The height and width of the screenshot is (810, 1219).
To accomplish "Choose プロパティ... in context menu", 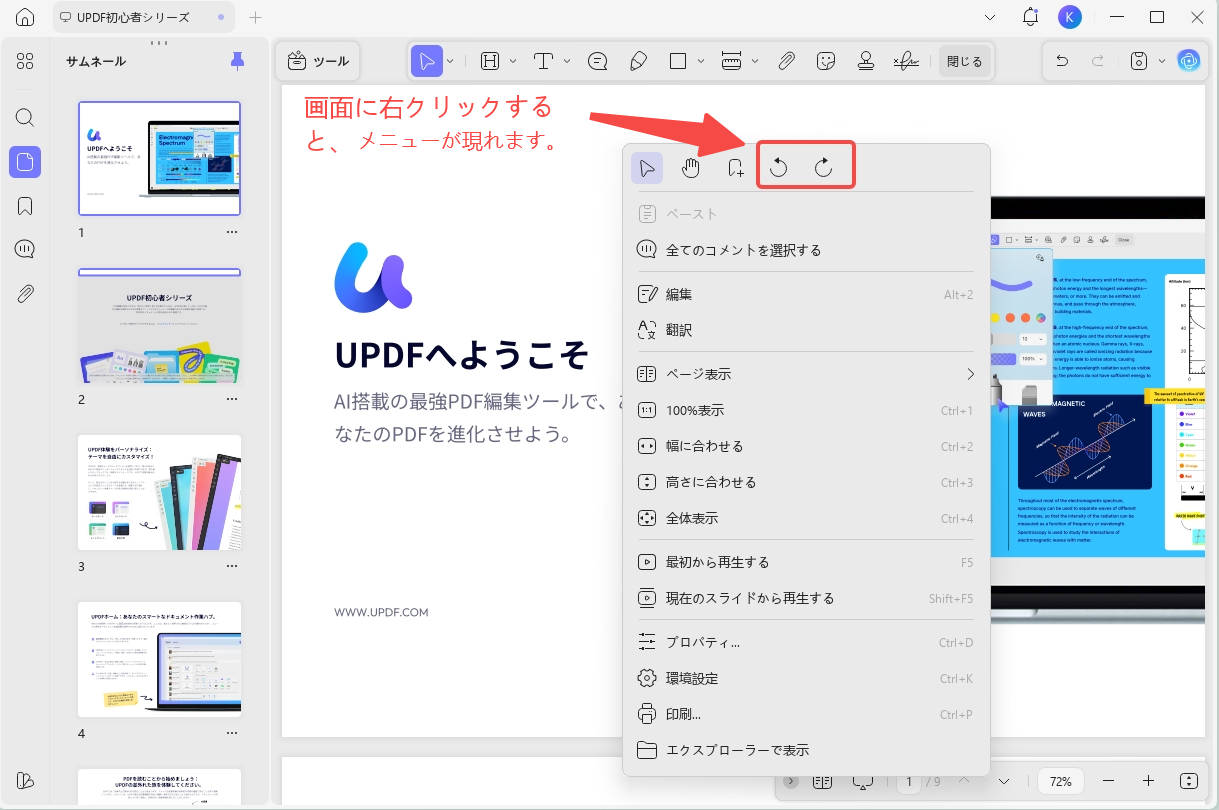I will click(806, 642).
